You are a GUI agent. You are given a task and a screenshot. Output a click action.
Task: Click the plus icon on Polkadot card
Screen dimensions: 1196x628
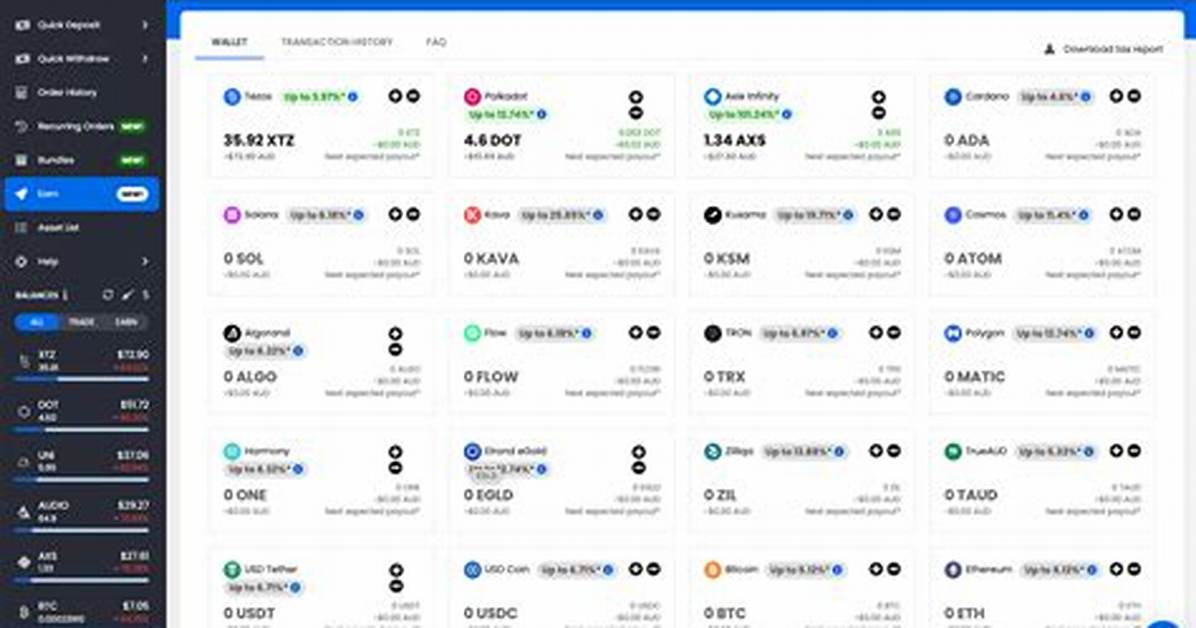click(x=635, y=97)
